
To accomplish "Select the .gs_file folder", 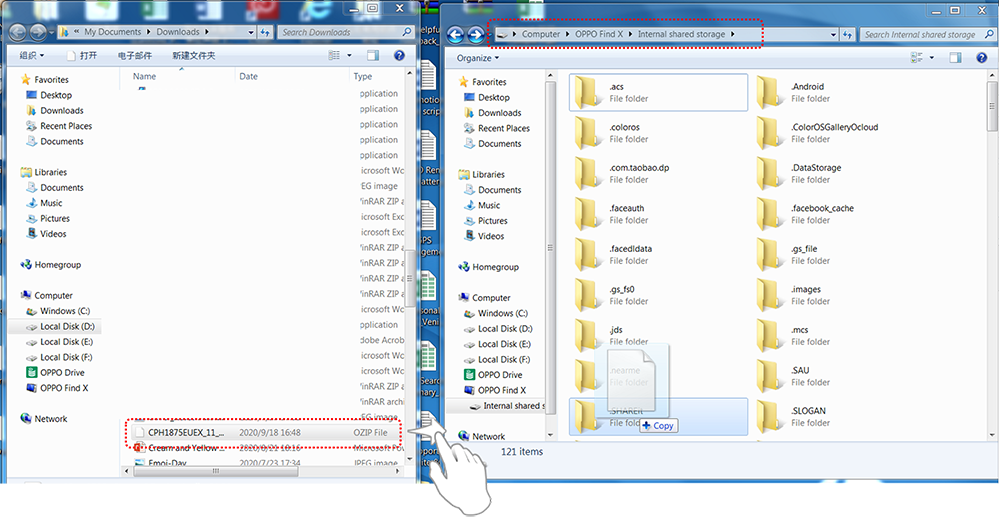I will pyautogui.click(x=793, y=254).
